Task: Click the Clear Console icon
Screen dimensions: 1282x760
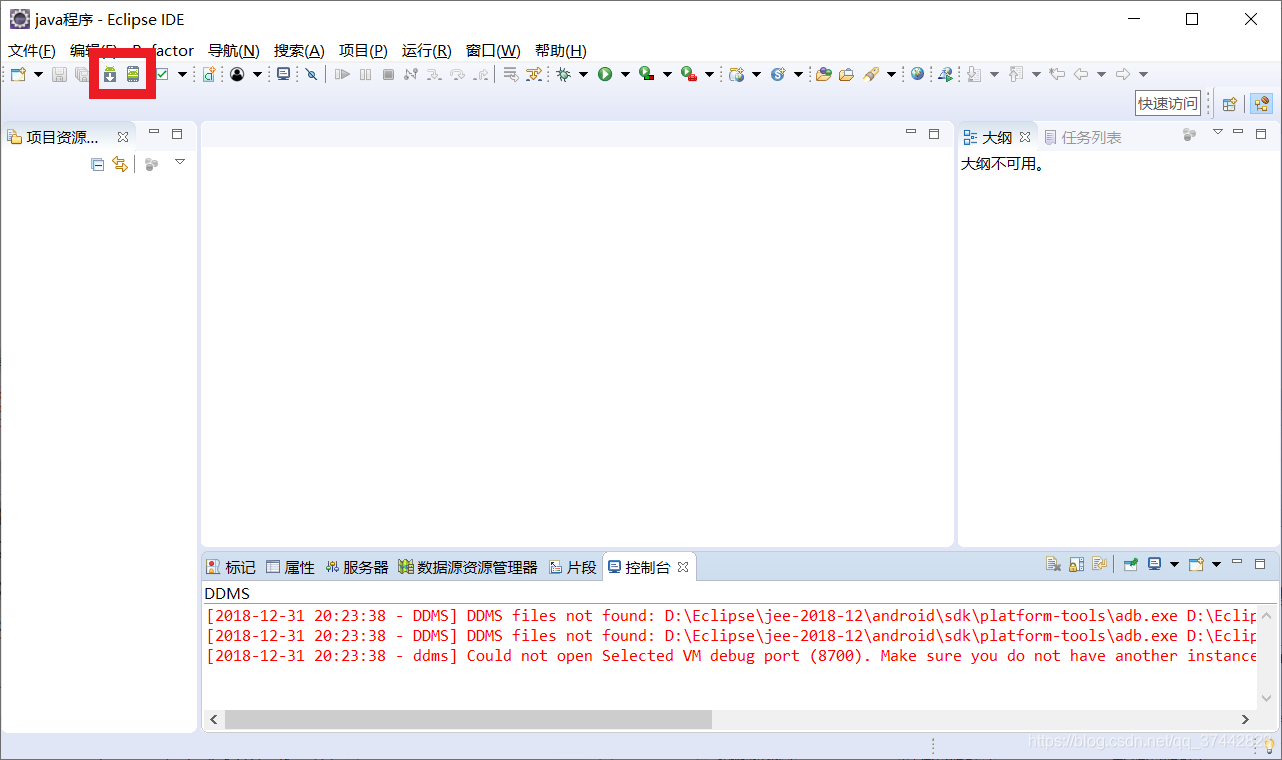Action: pos(1053,564)
